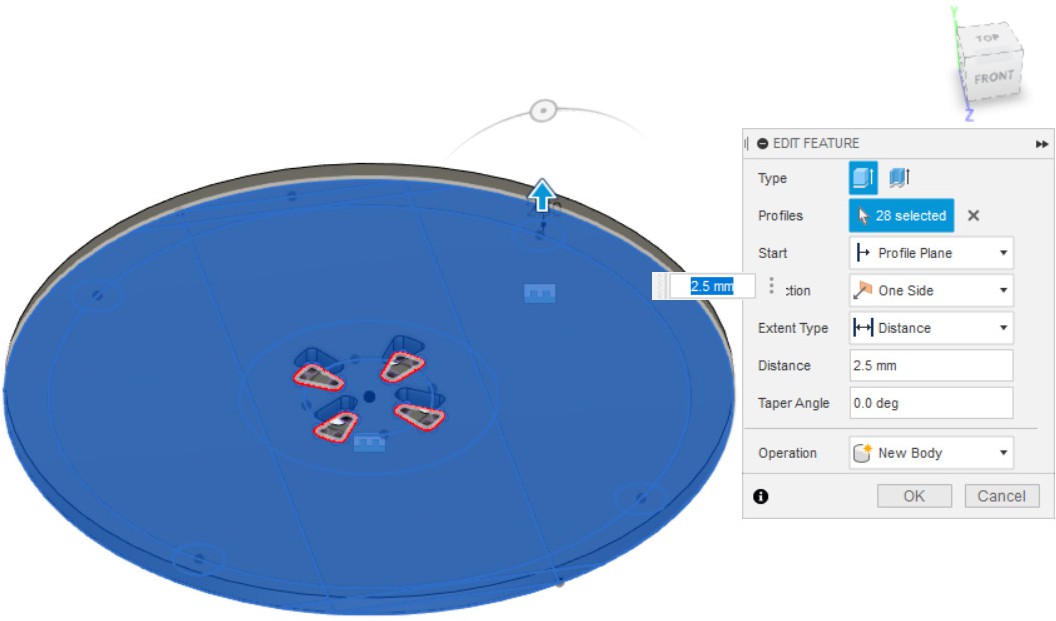The width and height of the screenshot is (1056, 621).
Task: Select the solid Extrude type icon
Action: [x=863, y=178]
